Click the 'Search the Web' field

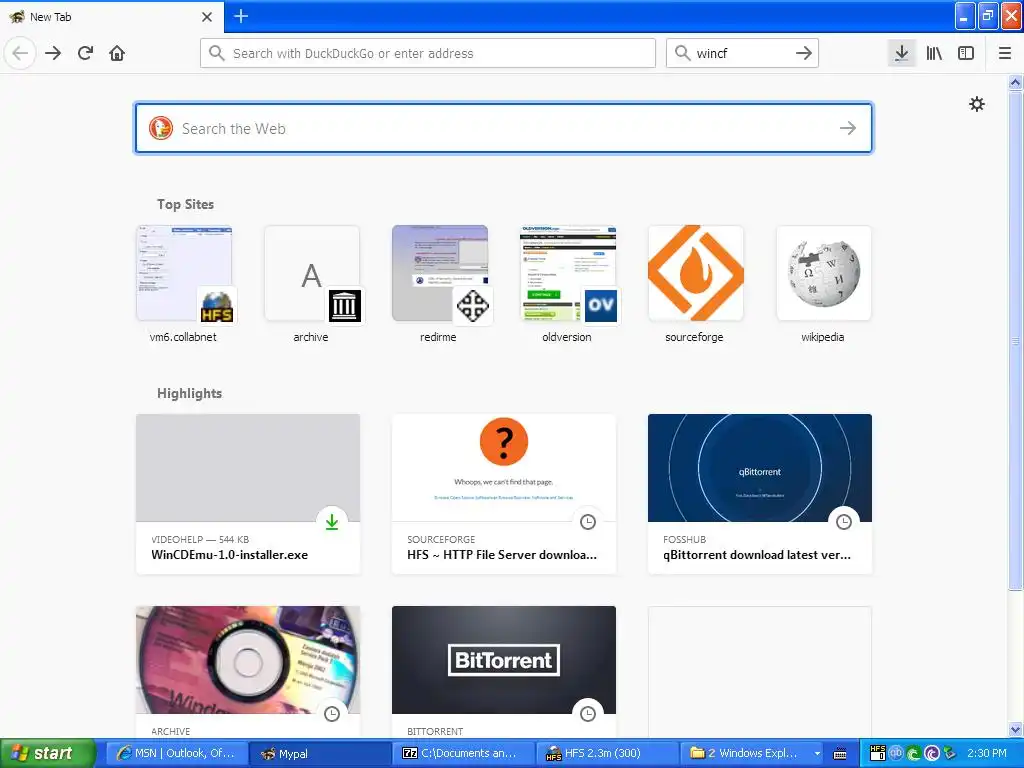(x=504, y=128)
